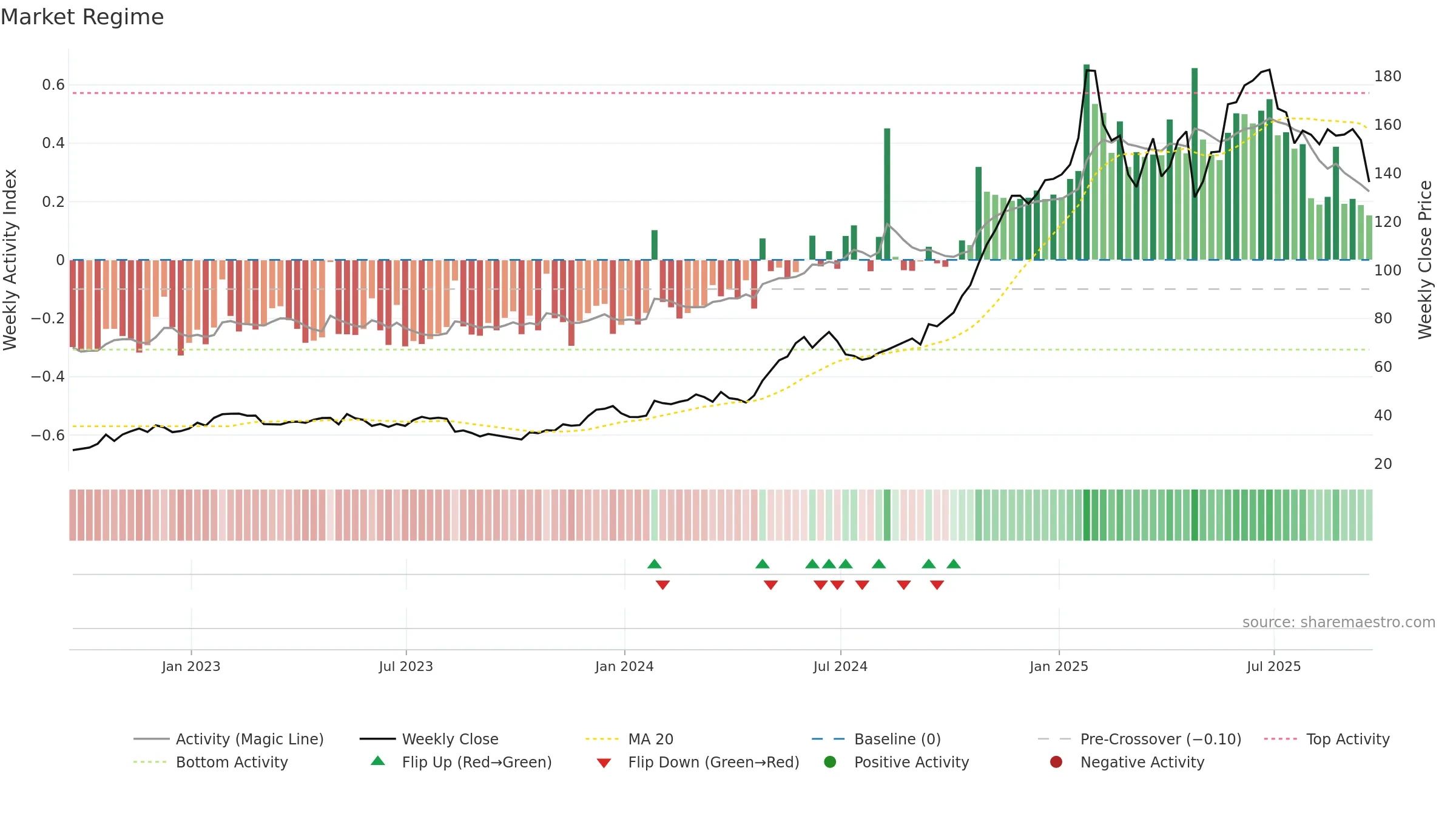Click the red Negative Activity legend dot
Viewport: 1456px width, 819px height.
point(1056,762)
